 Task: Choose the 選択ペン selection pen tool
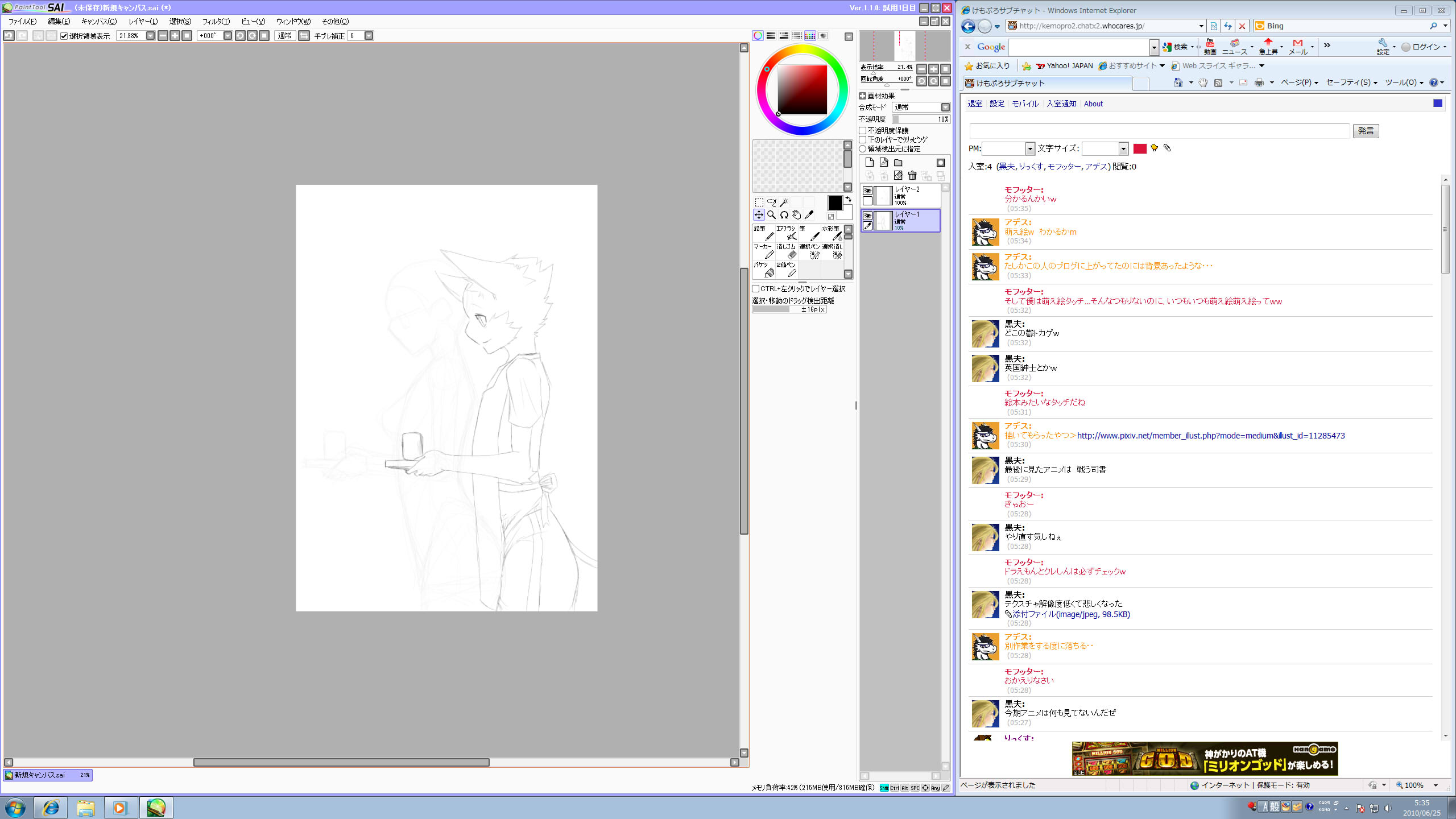(x=809, y=251)
